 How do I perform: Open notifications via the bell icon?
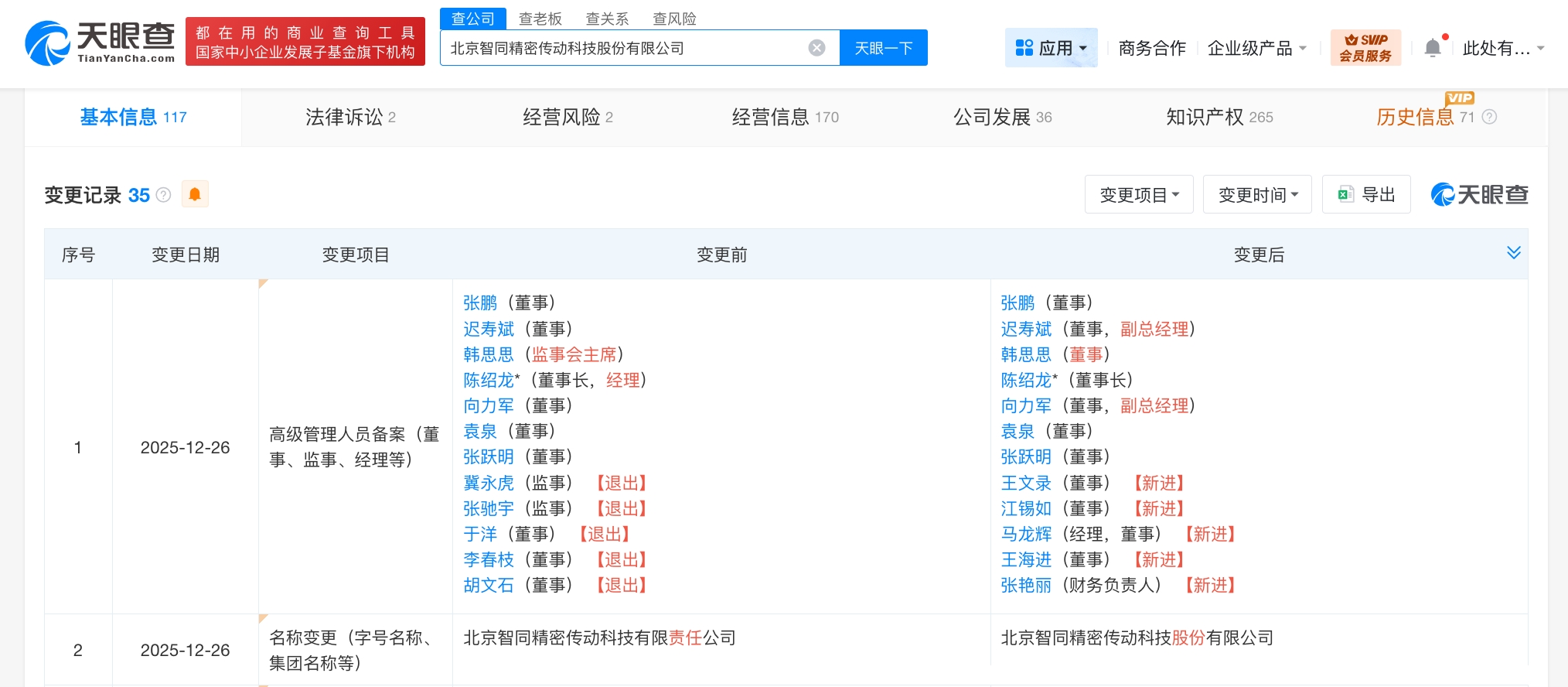pyautogui.click(x=1432, y=48)
